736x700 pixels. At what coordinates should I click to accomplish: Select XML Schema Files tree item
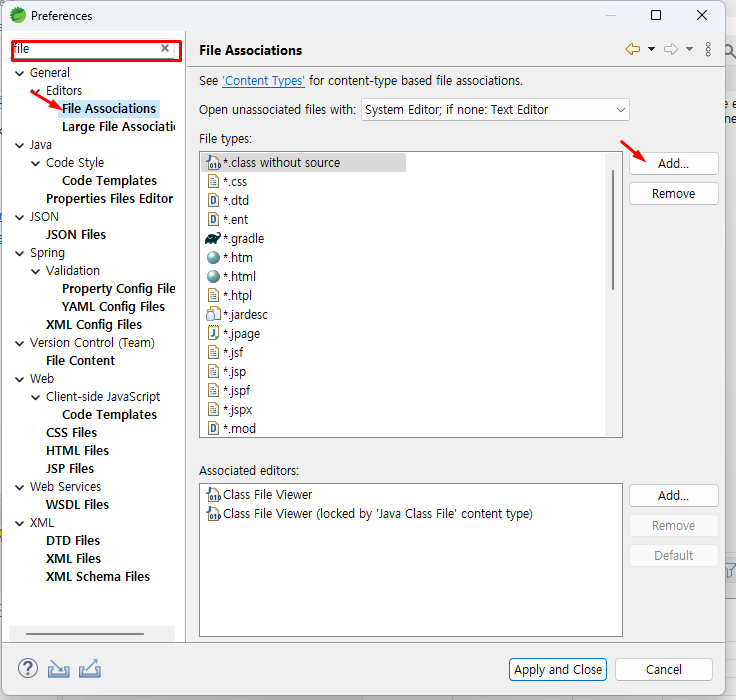[98, 577]
